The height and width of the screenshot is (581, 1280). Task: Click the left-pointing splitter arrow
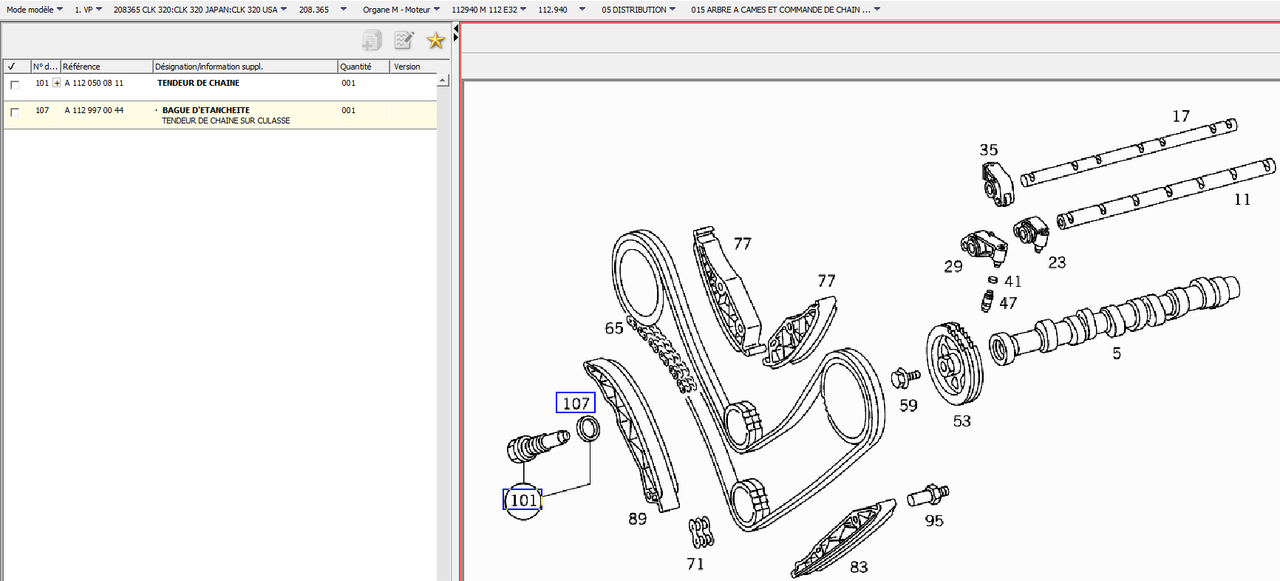[456, 30]
